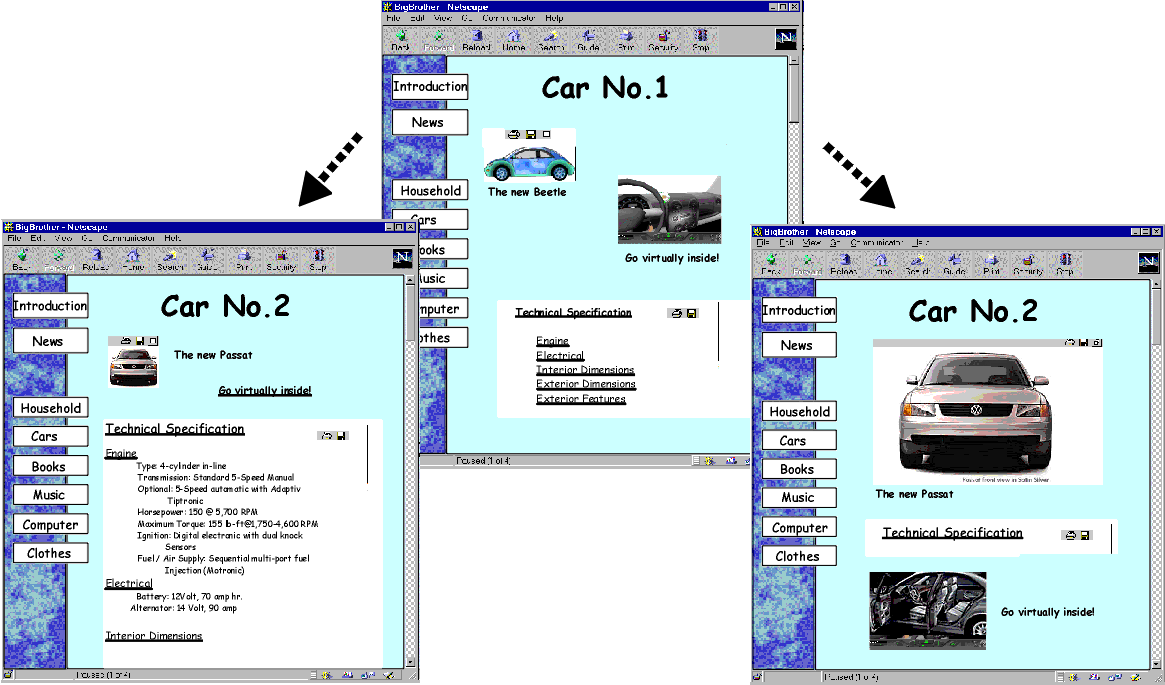Select Music in the large Passat photo window sidebar
This screenshot has width=1165, height=685.
click(799, 498)
